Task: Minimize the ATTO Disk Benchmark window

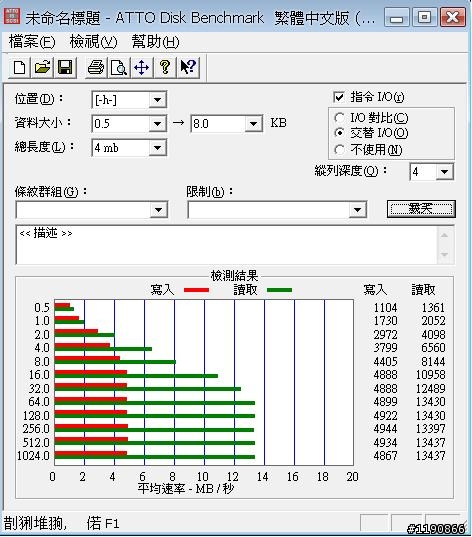Action: tap(397, 17)
